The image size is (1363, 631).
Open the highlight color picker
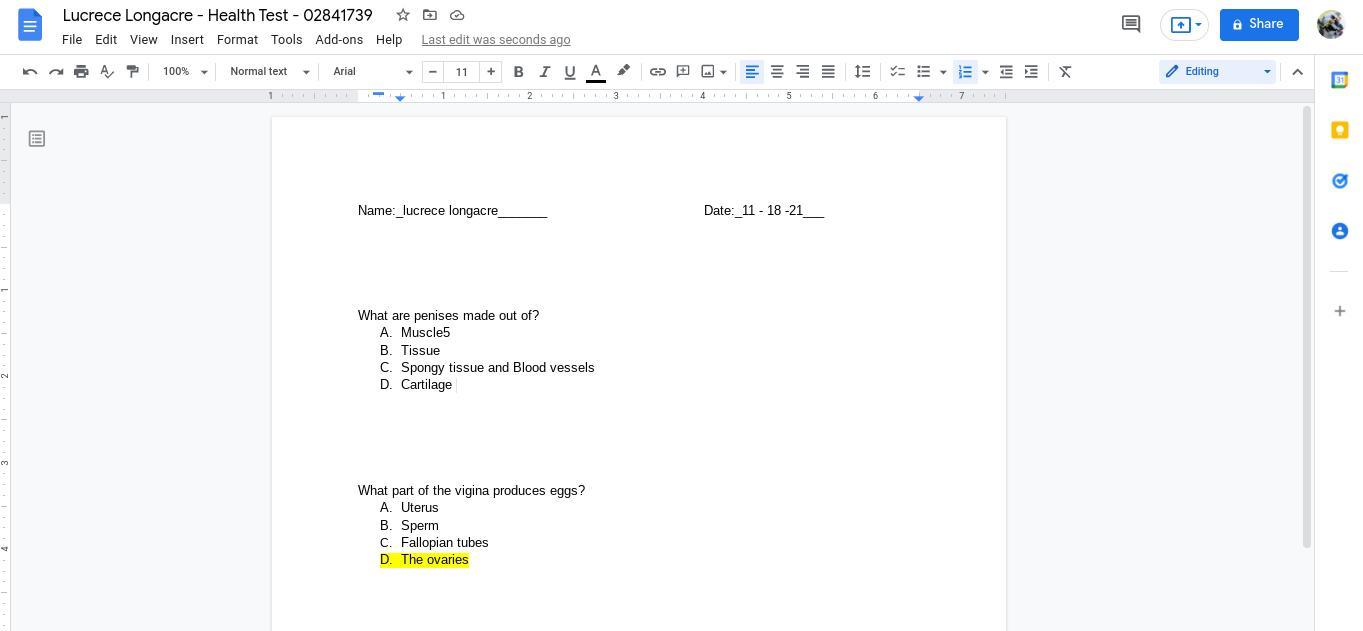coord(623,72)
